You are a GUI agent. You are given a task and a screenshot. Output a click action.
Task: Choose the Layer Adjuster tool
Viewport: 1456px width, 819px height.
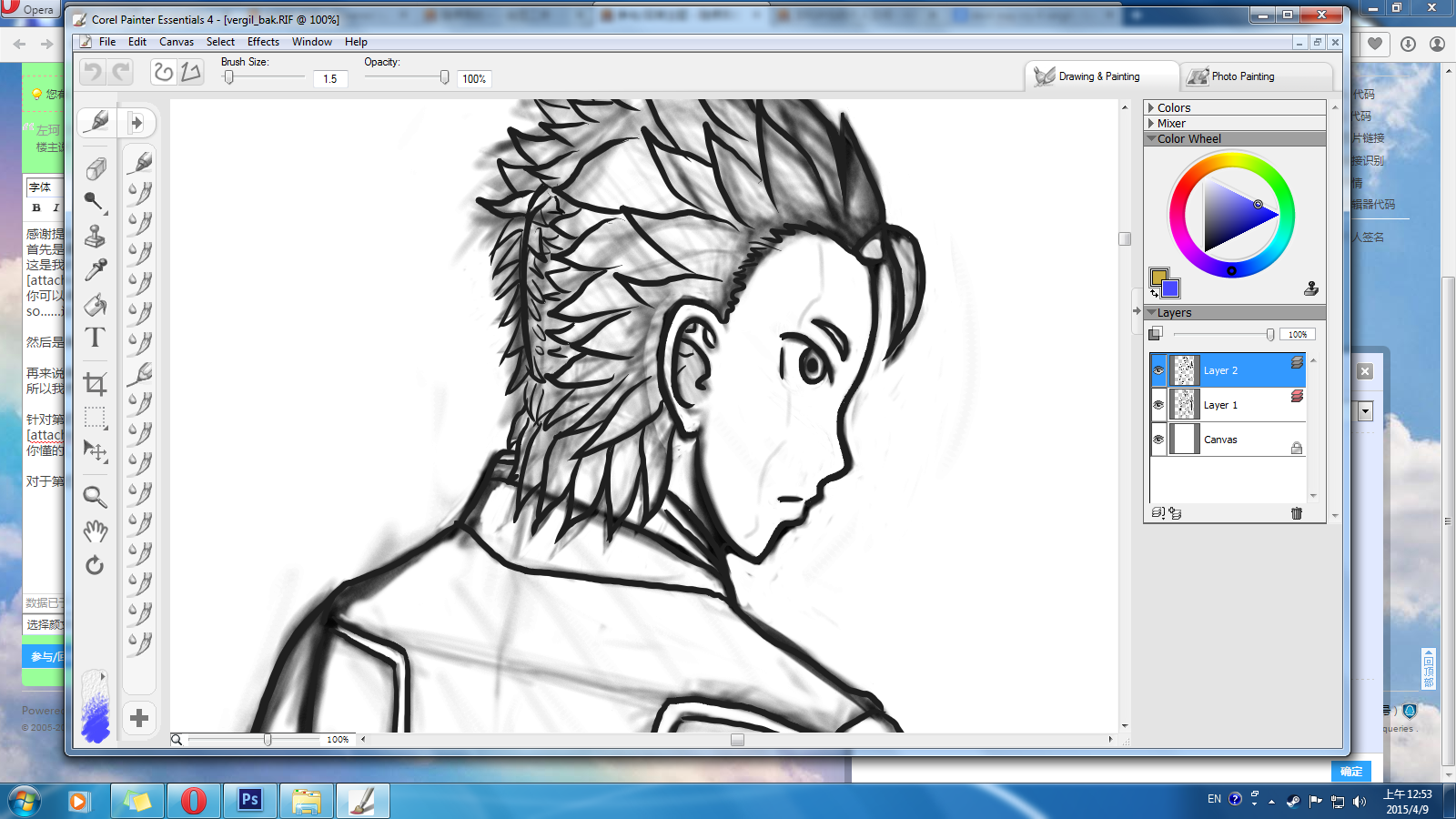coord(96,451)
